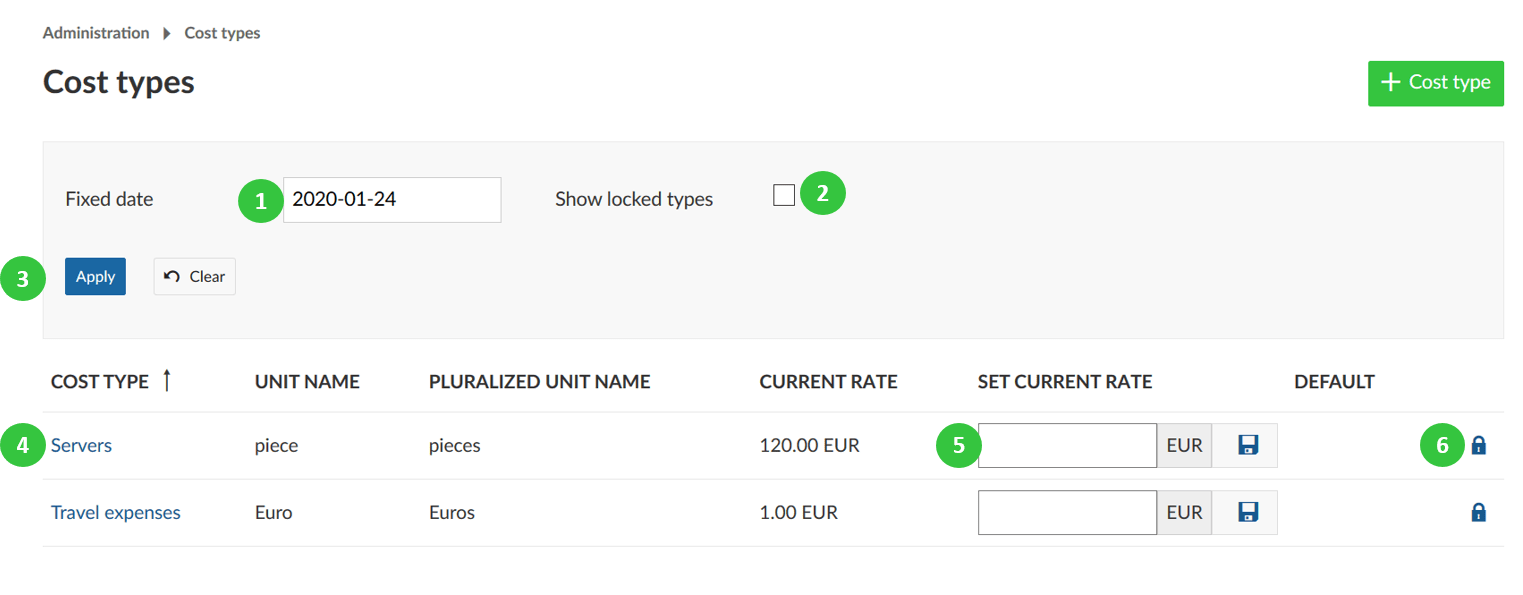Focus the Travel expenses rate input field
The width and height of the screenshot is (1523, 595).
[1067, 512]
